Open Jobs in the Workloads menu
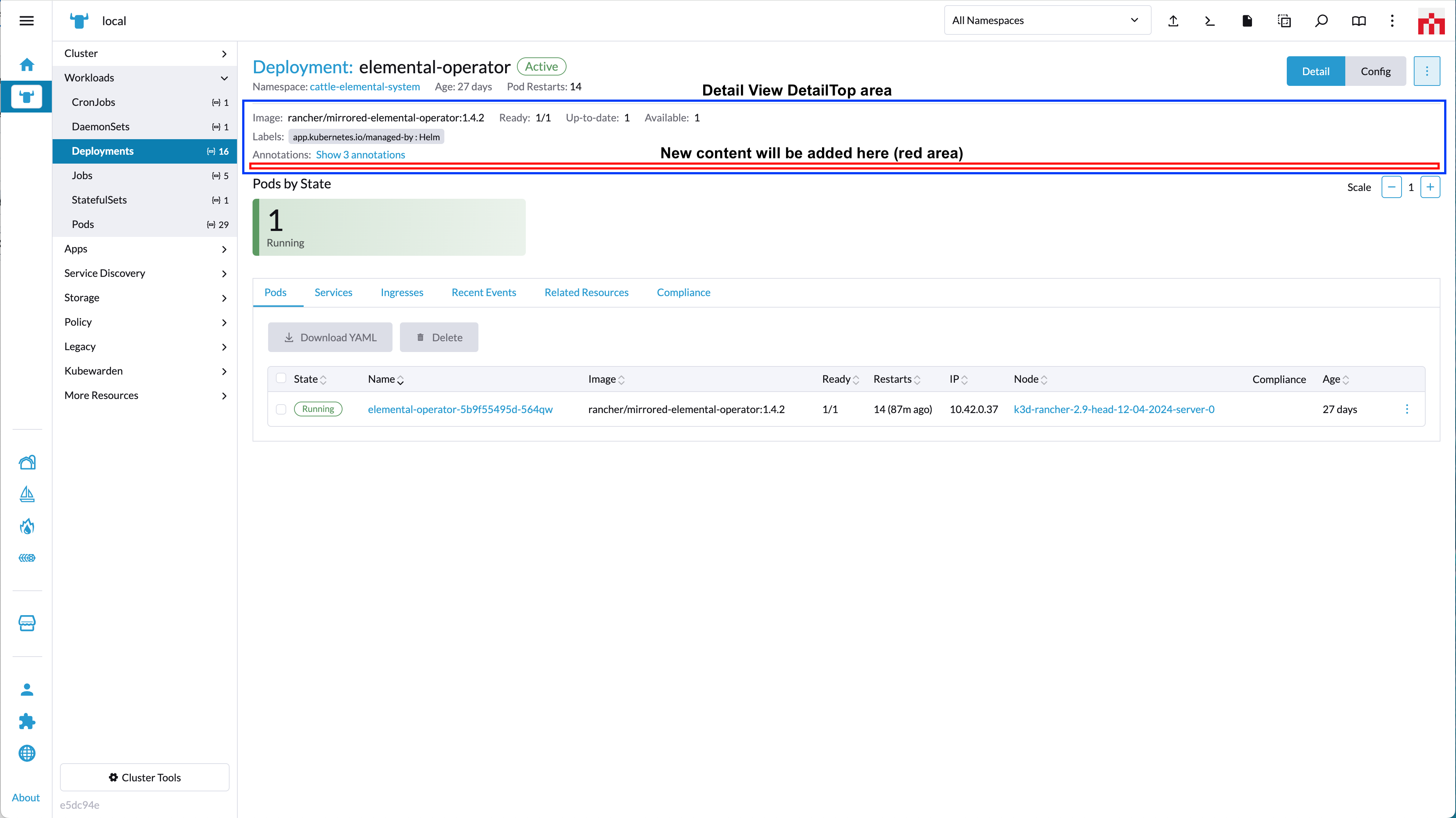1456x818 pixels. [x=145, y=176]
